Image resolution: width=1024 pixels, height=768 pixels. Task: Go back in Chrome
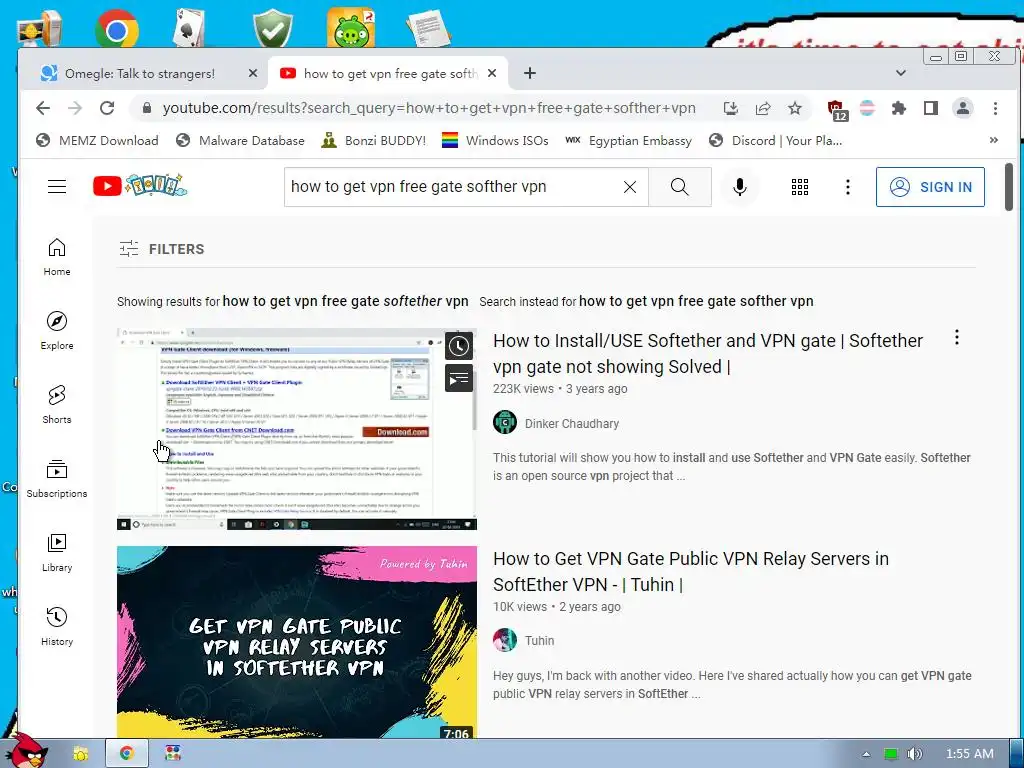coord(43,108)
